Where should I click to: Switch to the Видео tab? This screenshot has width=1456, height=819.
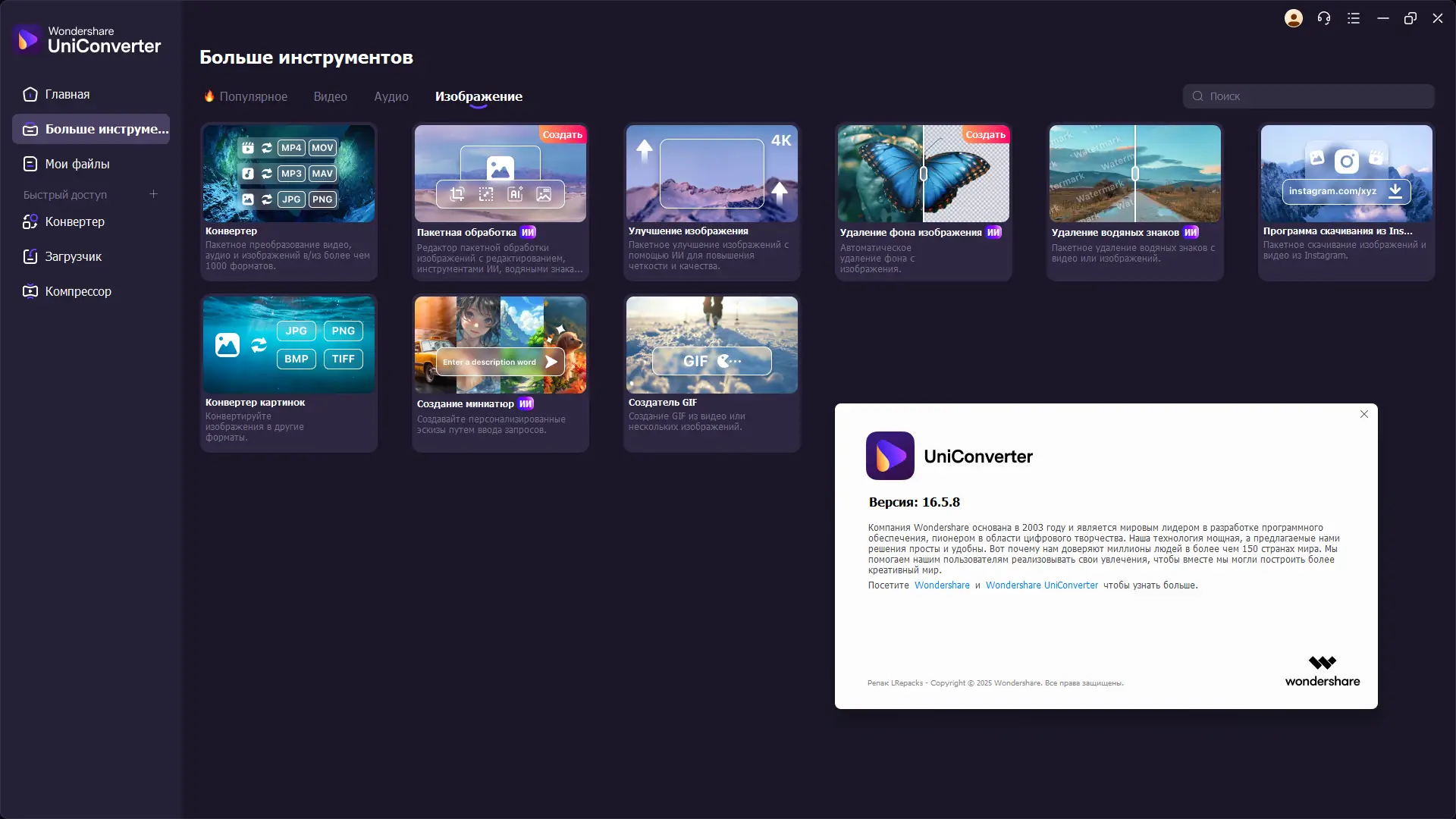[330, 96]
